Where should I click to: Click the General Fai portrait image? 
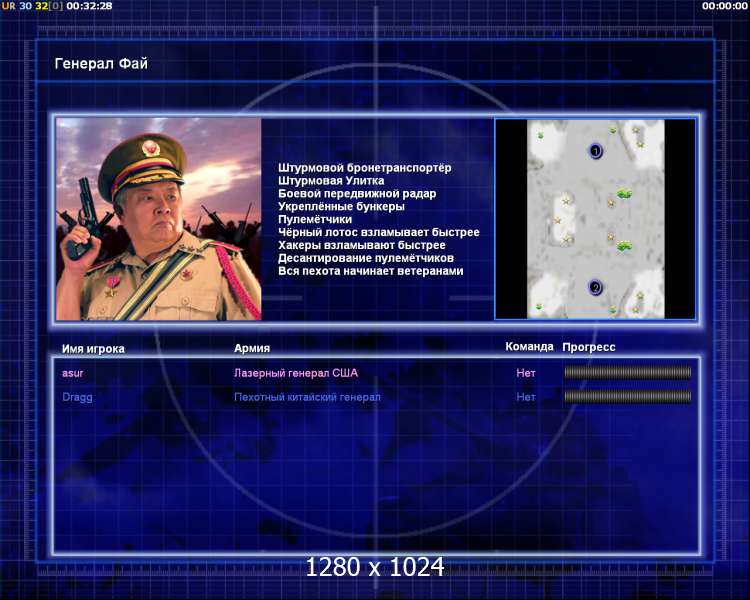tap(159, 219)
